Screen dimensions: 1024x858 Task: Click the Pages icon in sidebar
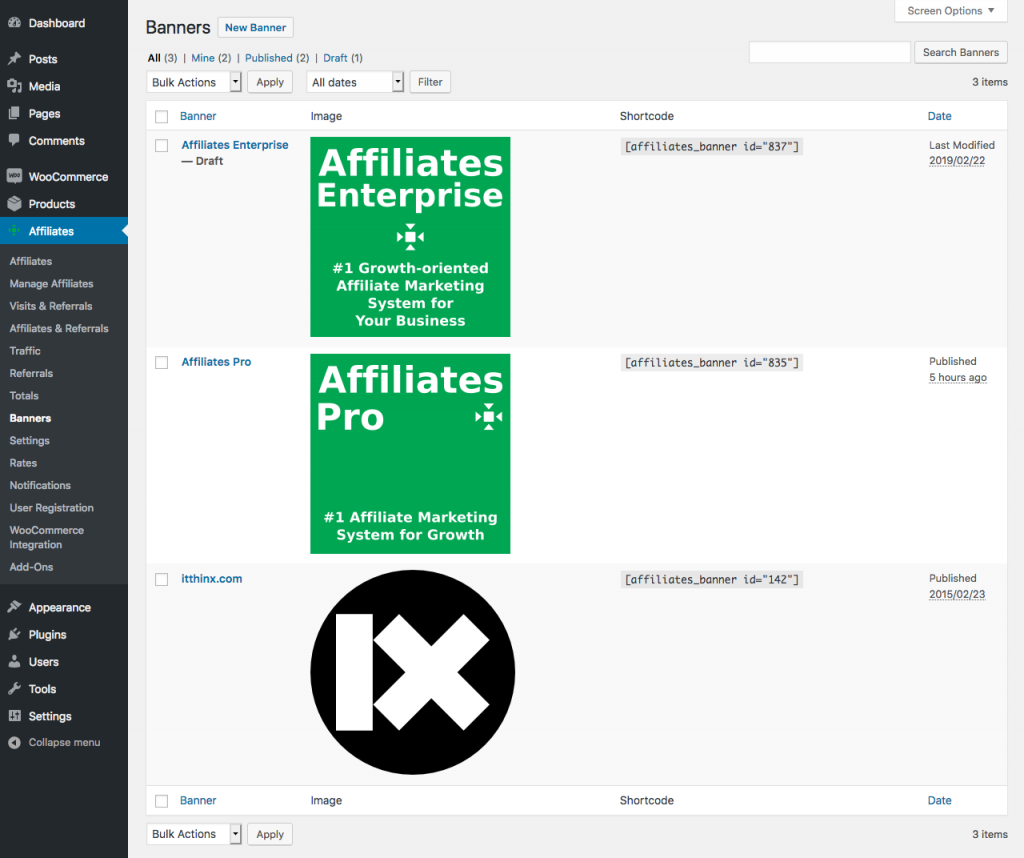tap(14, 114)
